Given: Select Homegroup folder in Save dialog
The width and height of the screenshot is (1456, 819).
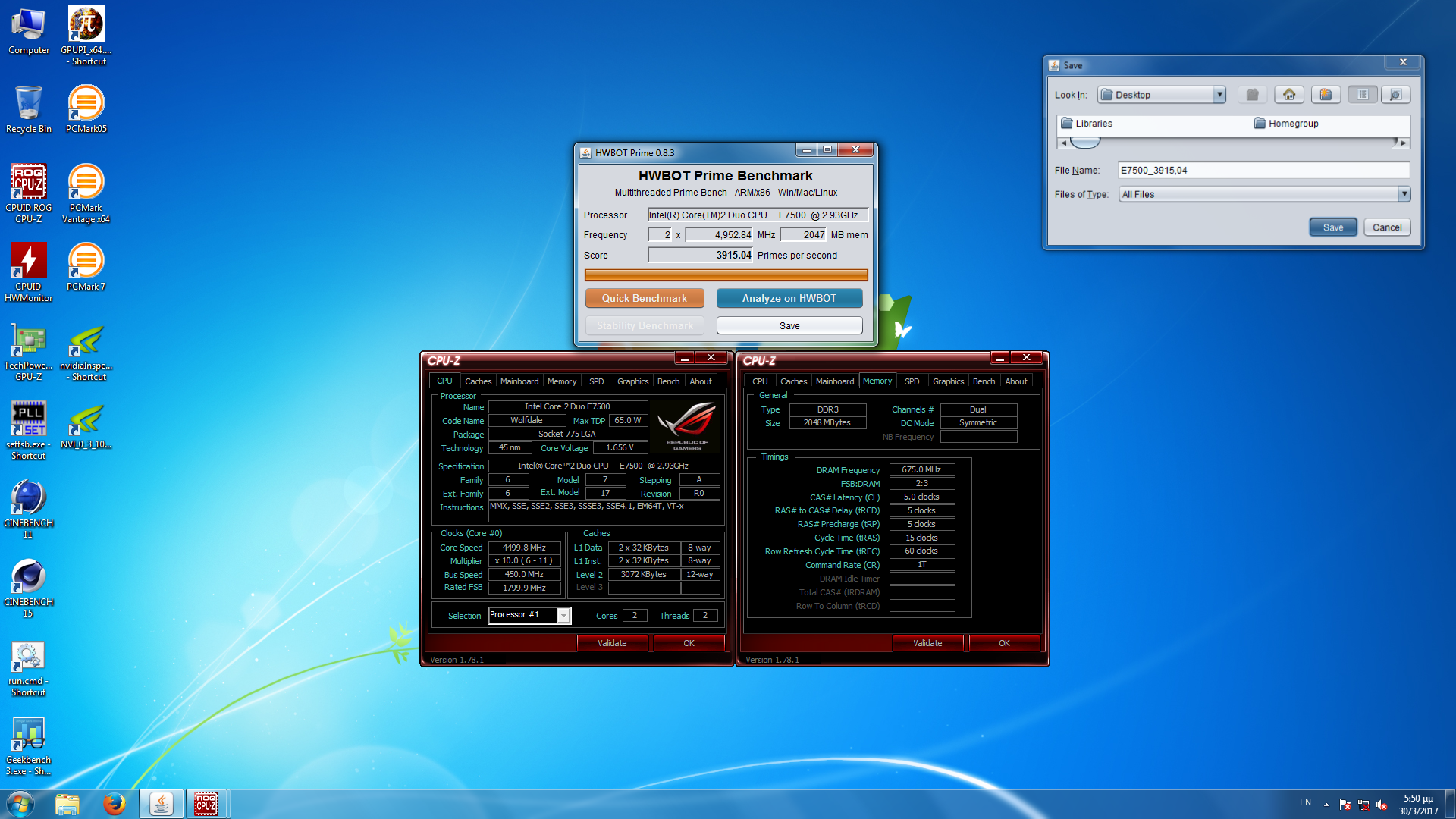Looking at the screenshot, I should point(1286,124).
